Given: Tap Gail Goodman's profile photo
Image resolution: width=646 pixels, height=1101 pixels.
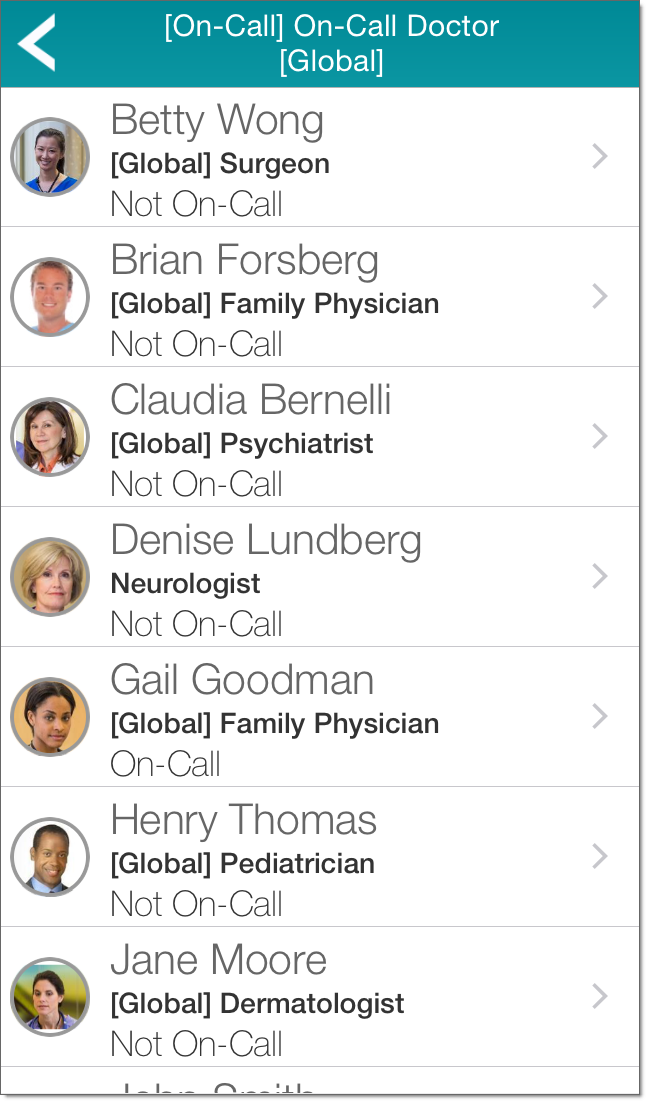Looking at the screenshot, I should tap(50, 717).
